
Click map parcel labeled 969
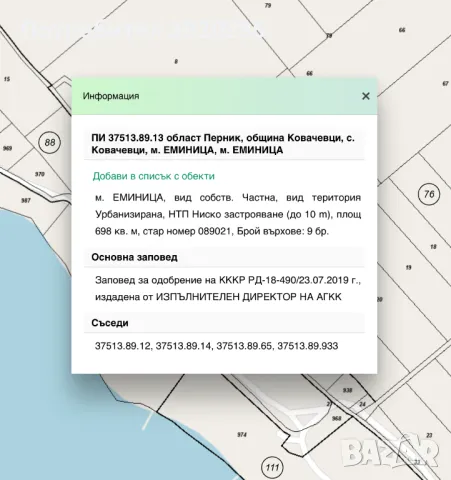pos(7,148)
